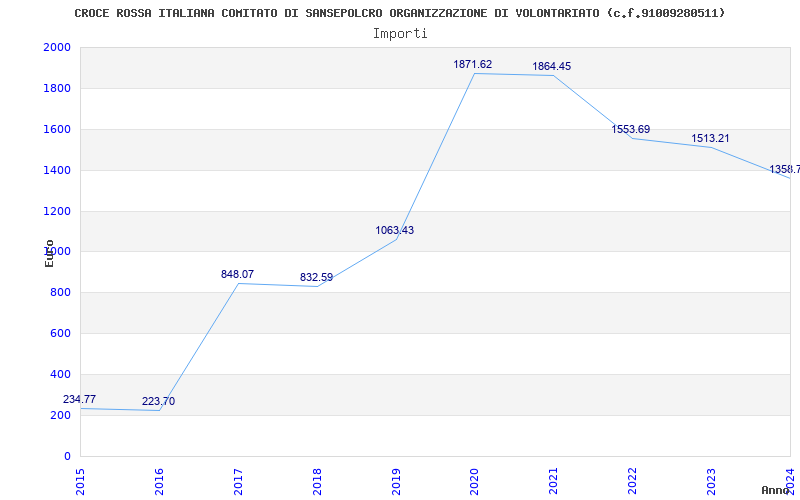
Task: Click the data label 1513.21
Action: [710, 138]
